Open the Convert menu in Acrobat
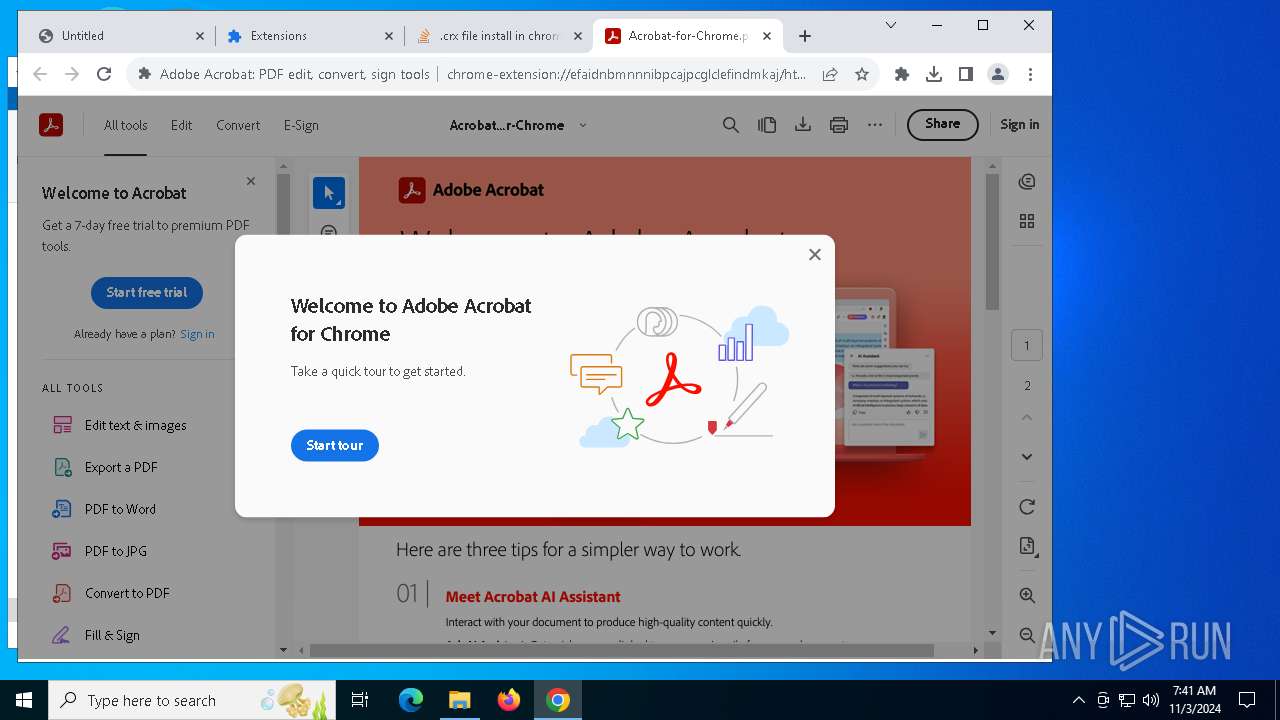Viewport: 1280px width, 720px height. [238, 125]
